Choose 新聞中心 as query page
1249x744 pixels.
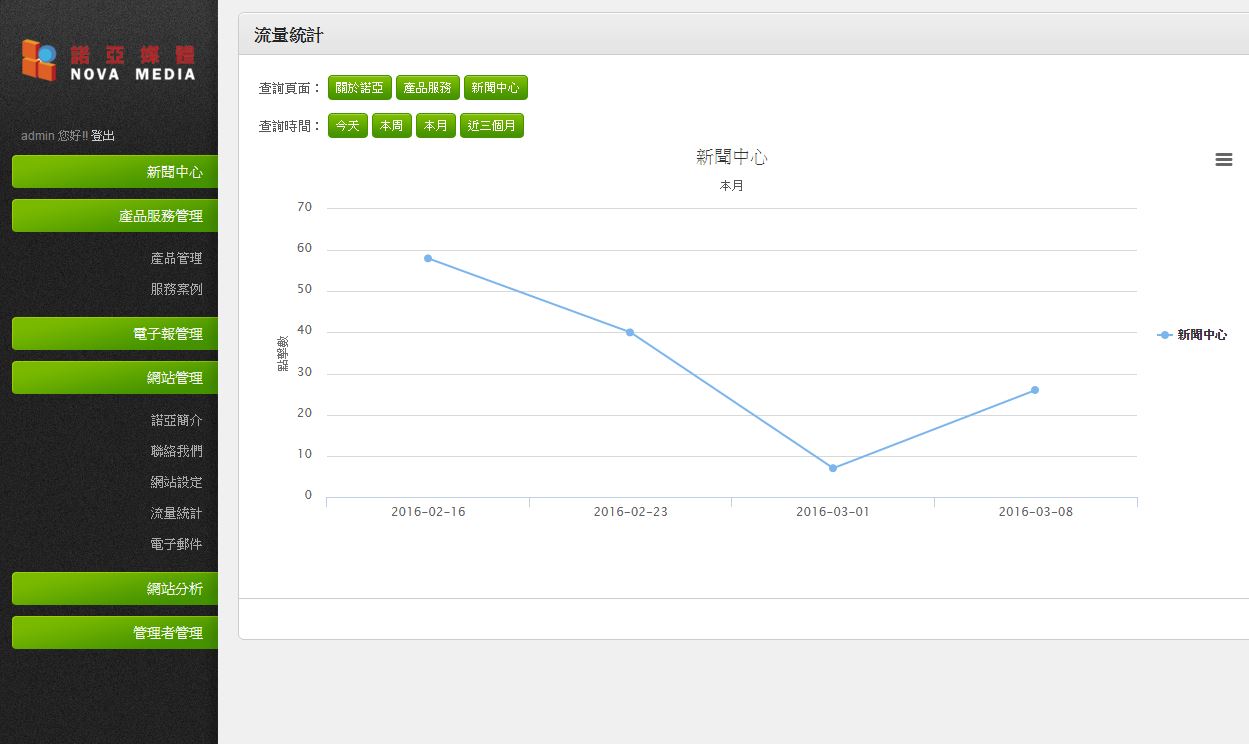tap(495, 88)
